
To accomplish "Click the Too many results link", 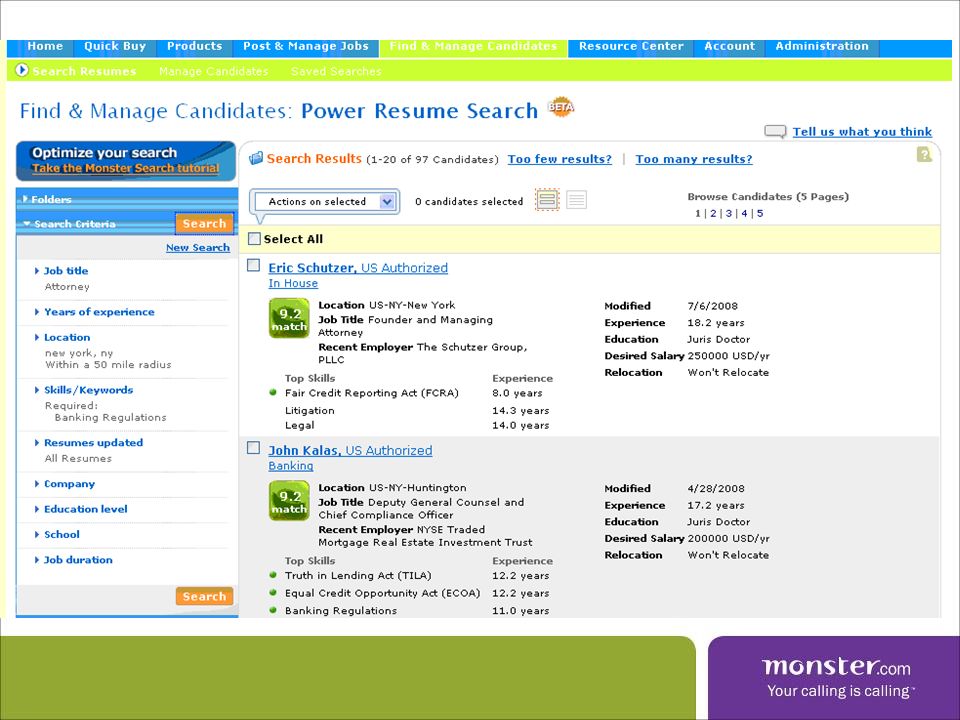I will (x=694, y=159).
